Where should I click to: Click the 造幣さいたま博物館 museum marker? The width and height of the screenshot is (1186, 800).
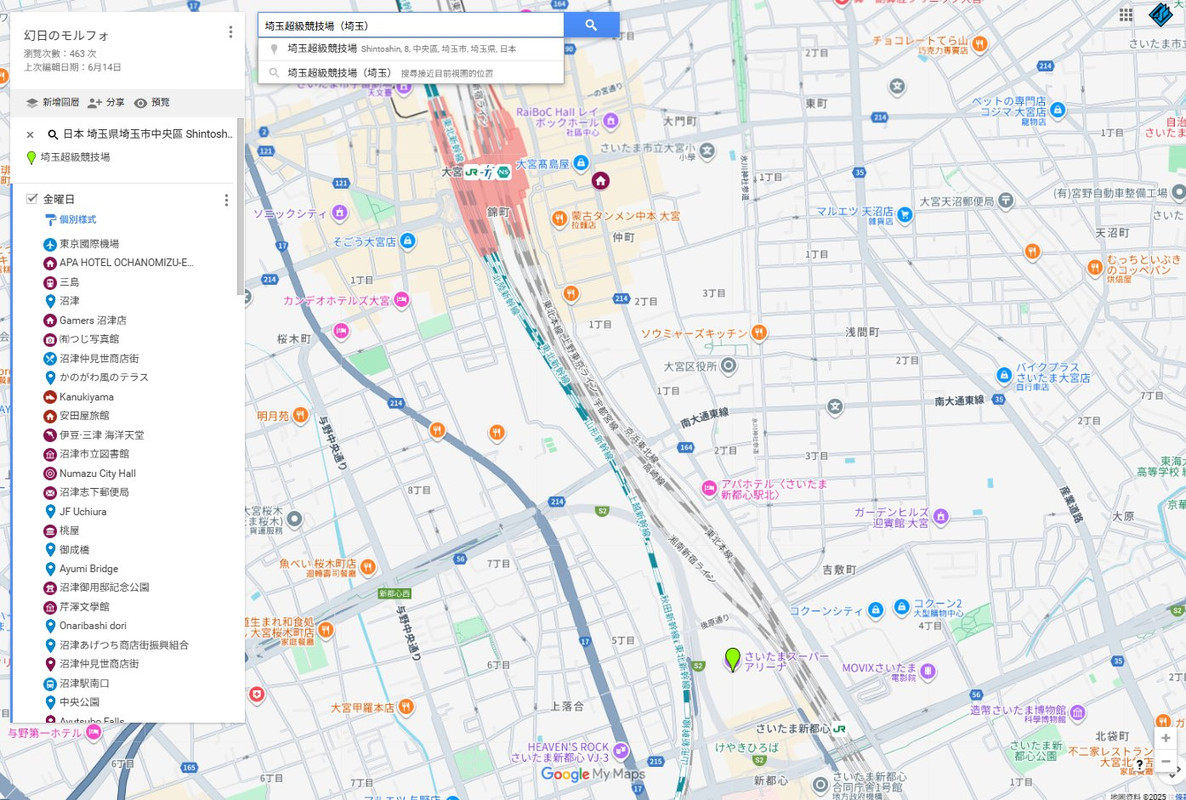click(1078, 712)
